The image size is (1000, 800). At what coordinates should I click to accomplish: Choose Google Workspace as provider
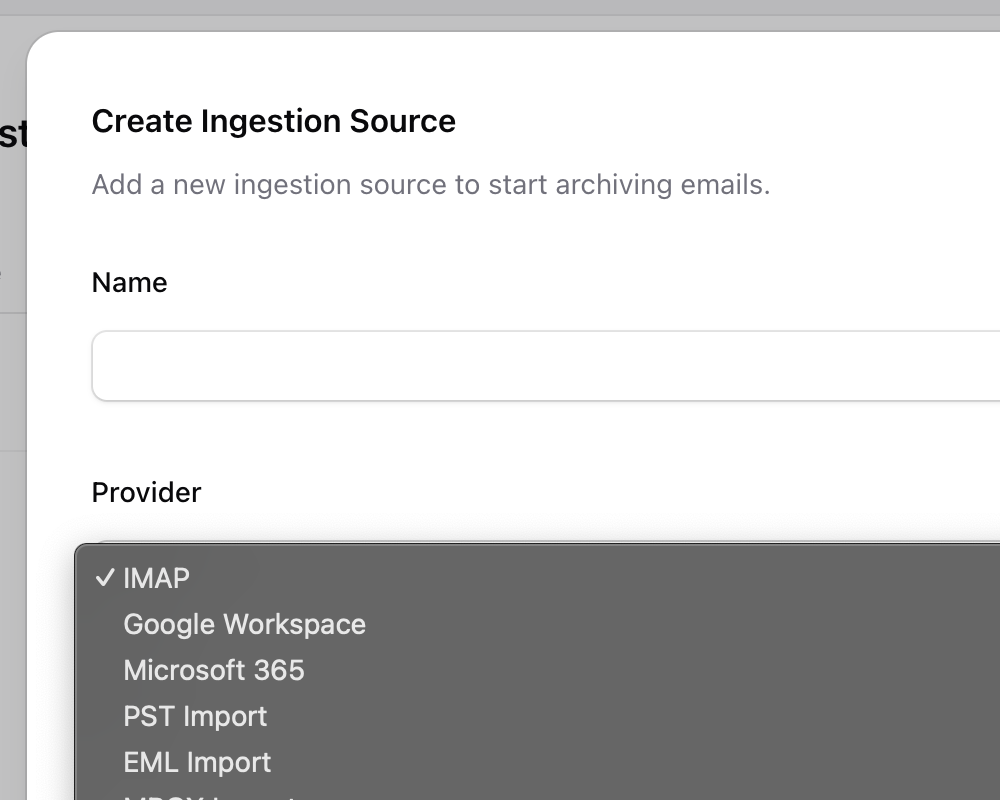(x=244, y=624)
